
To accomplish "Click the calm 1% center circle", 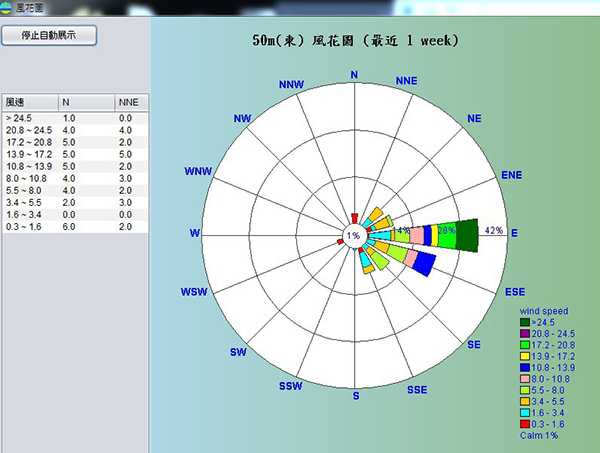I will click(x=353, y=236).
